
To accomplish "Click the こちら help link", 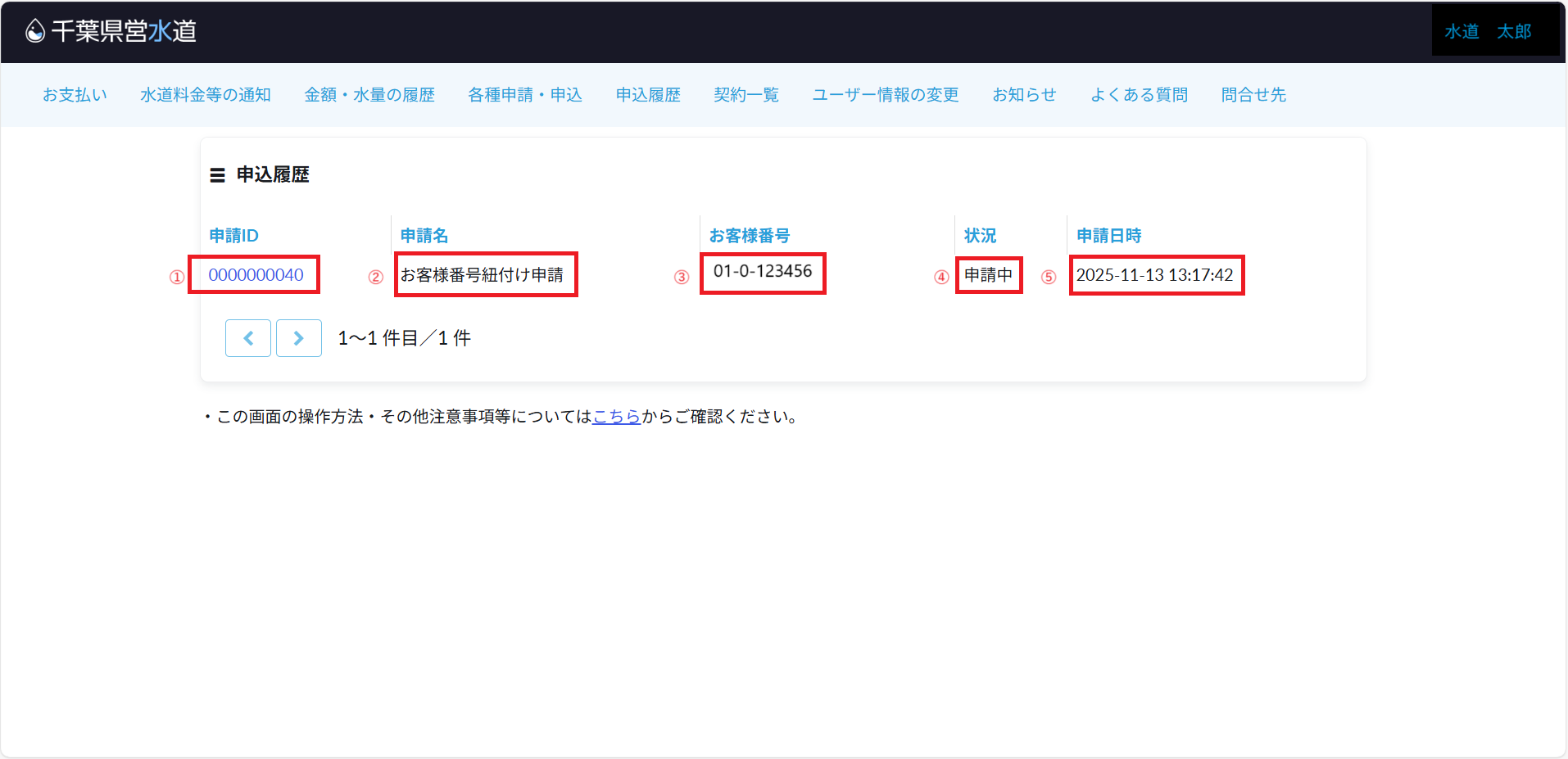I will [x=616, y=417].
